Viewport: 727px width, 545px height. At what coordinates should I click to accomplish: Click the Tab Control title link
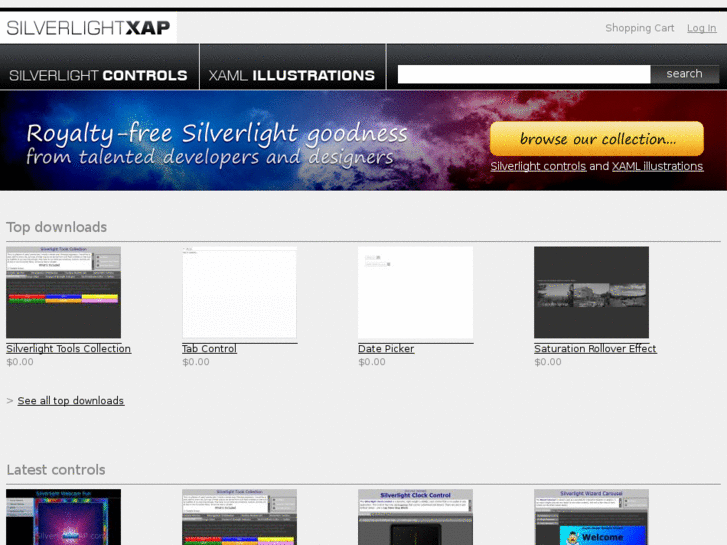click(x=209, y=349)
